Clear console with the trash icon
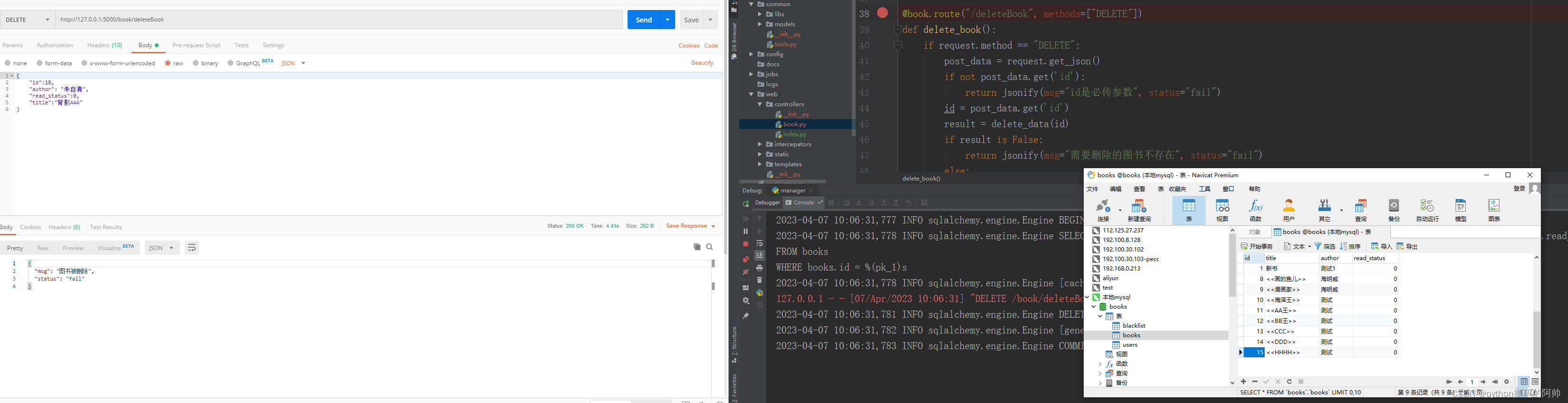This screenshot has height=403, width=1568. point(759,280)
